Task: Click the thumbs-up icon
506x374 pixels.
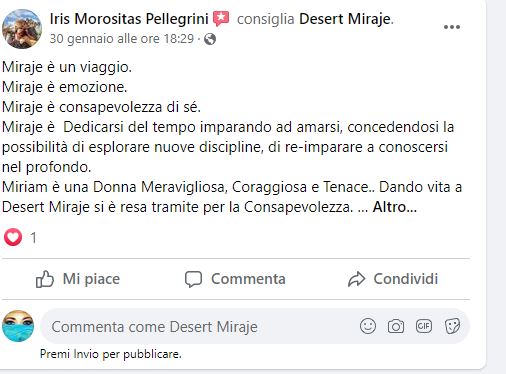Action: pos(45,279)
